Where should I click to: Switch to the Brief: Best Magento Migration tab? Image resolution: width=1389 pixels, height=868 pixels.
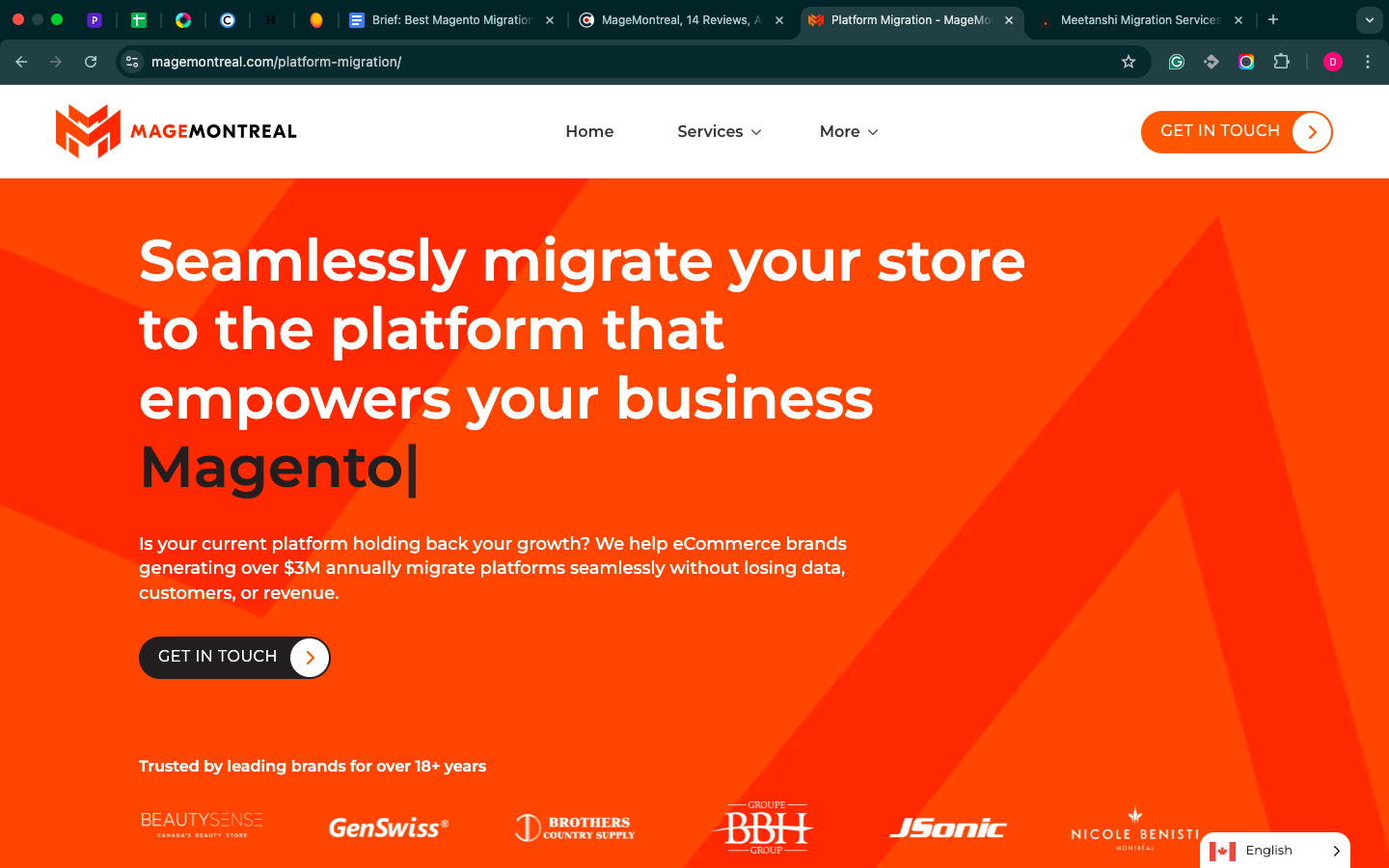pyautogui.click(x=450, y=20)
